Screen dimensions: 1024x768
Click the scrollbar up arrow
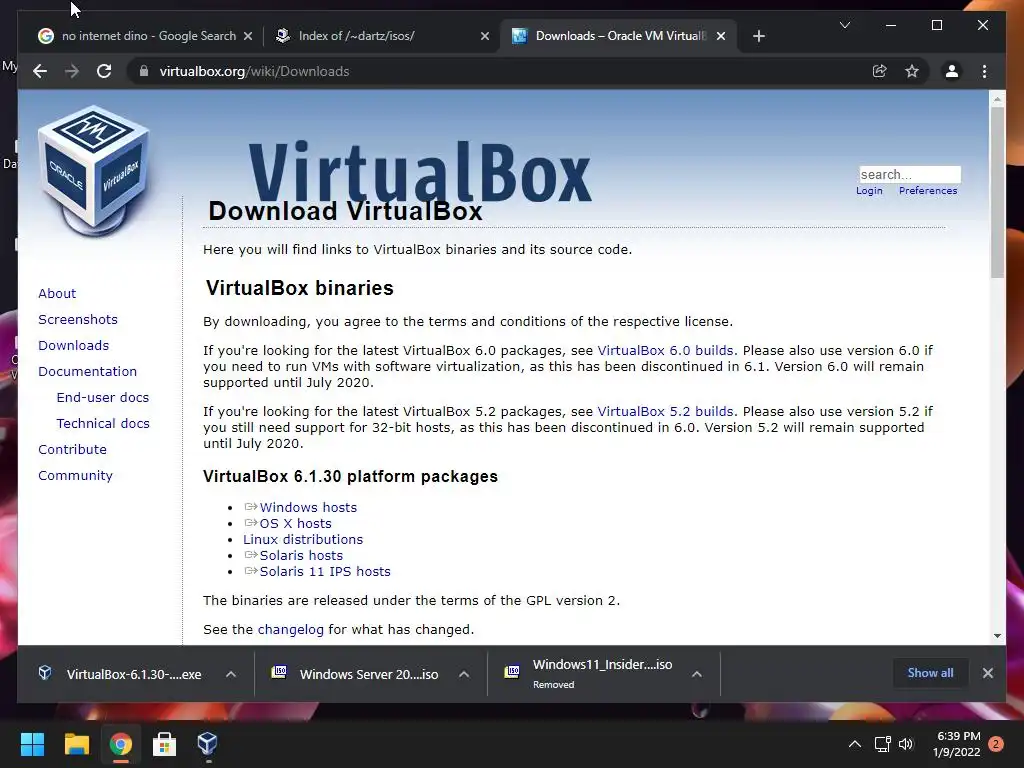click(x=997, y=99)
